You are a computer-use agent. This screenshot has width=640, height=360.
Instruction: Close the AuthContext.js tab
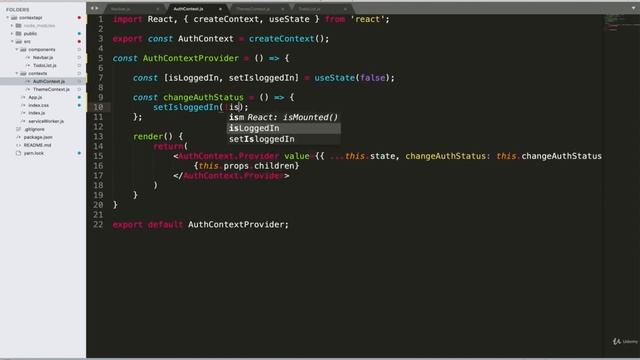point(220,9)
